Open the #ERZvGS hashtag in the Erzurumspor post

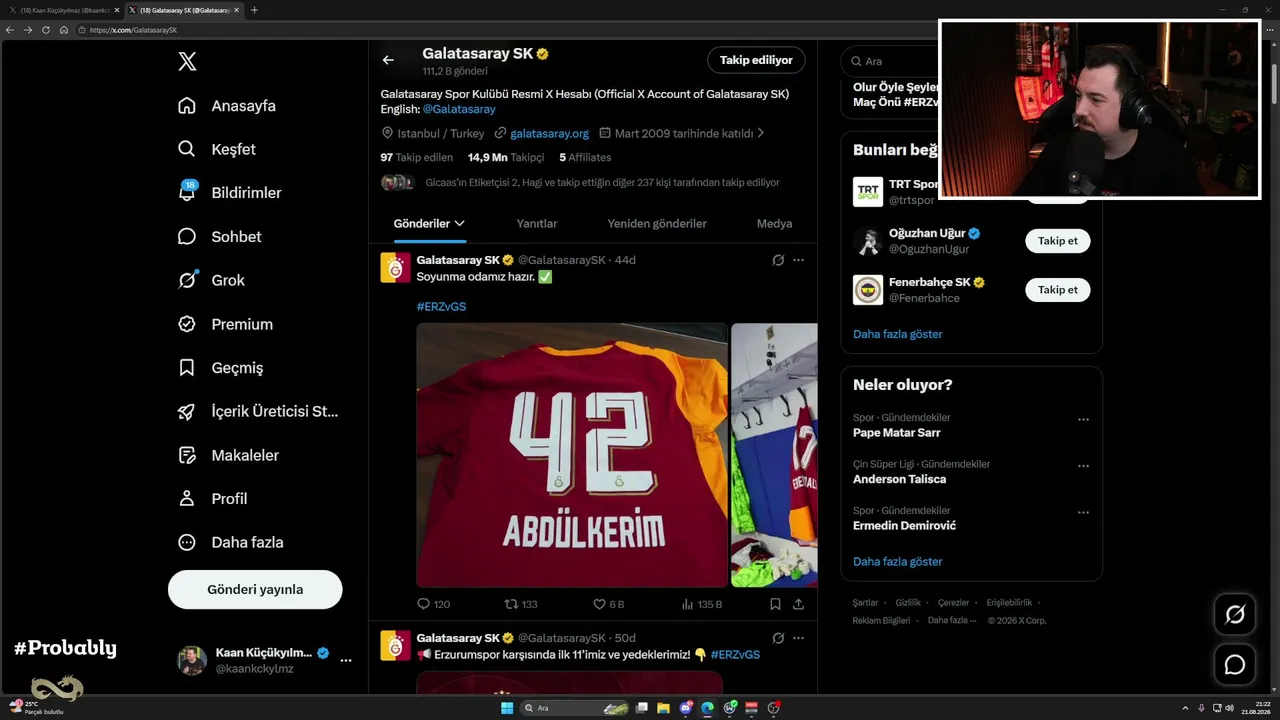735,655
